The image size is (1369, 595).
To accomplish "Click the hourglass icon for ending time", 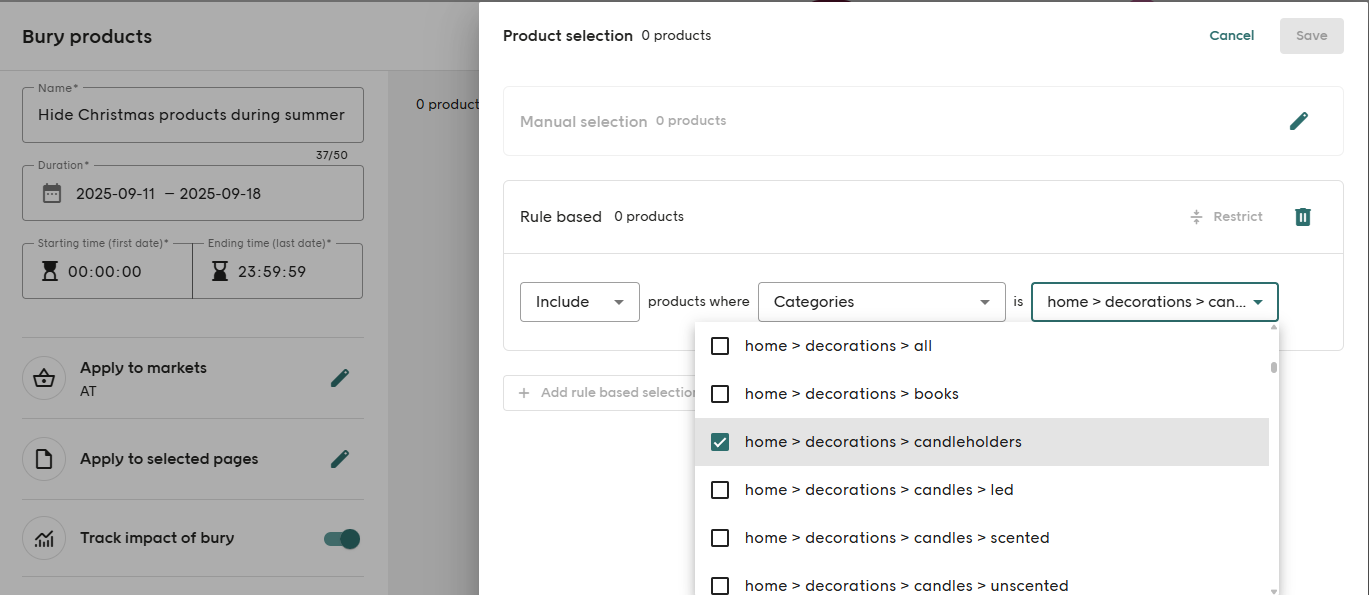I will click(220, 271).
